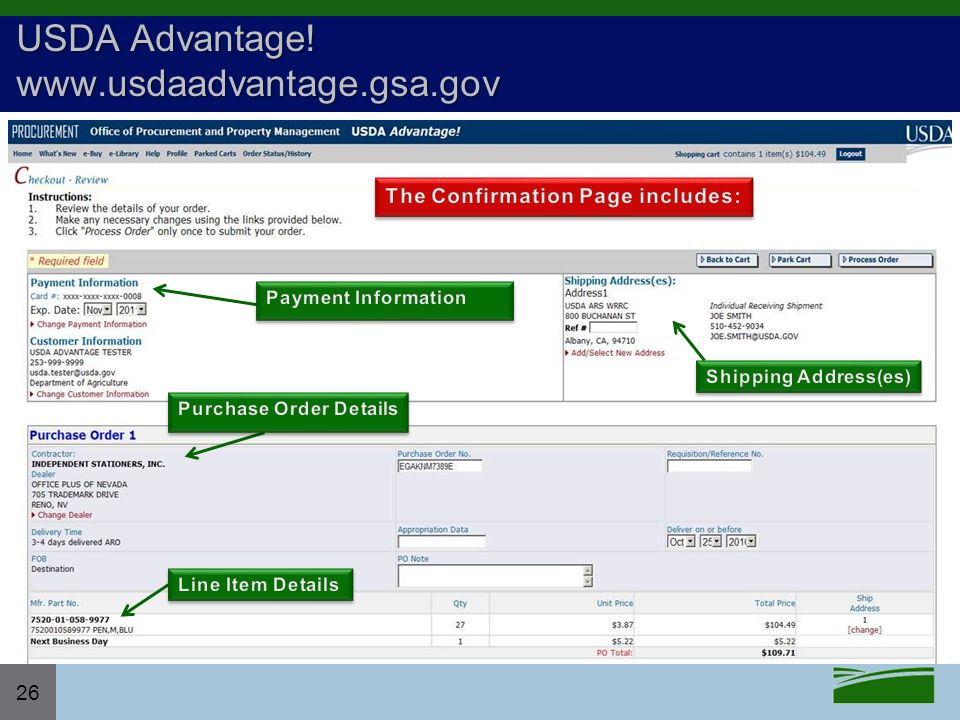Viewport: 960px width, 720px height.
Task: Click Next Business Day line item
Action: pyautogui.click(x=69, y=642)
